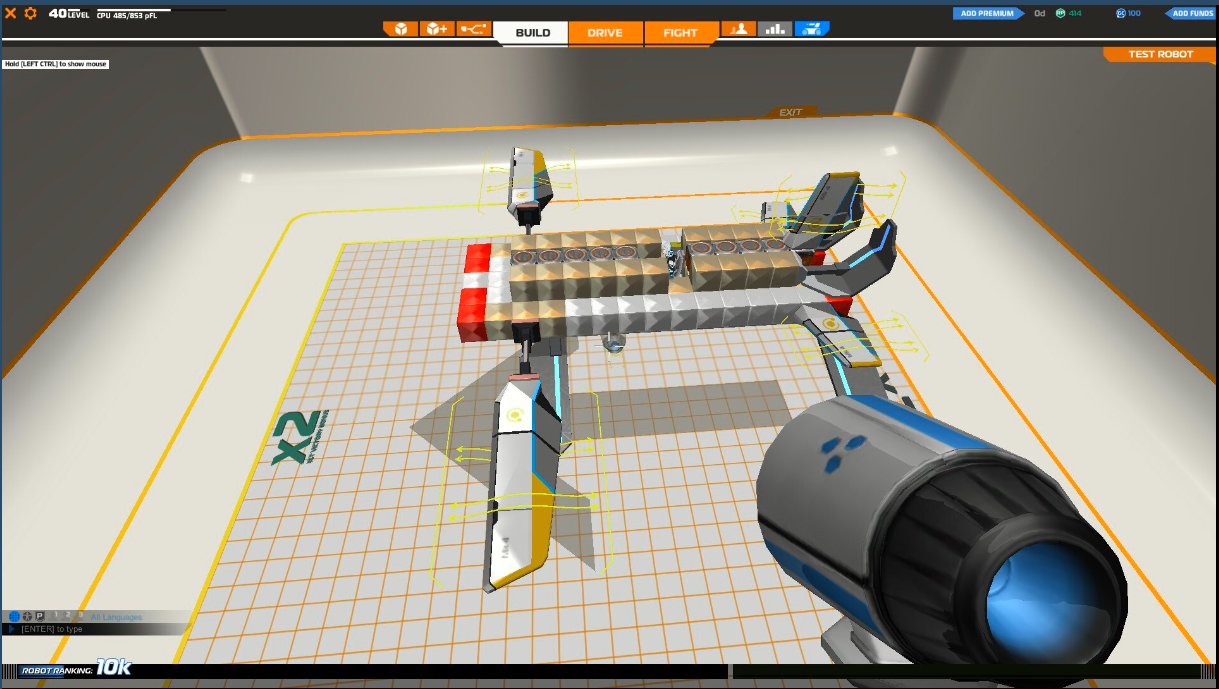The width and height of the screenshot is (1219, 689).
Task: Click the blue robot garage icon
Action: click(x=812, y=29)
